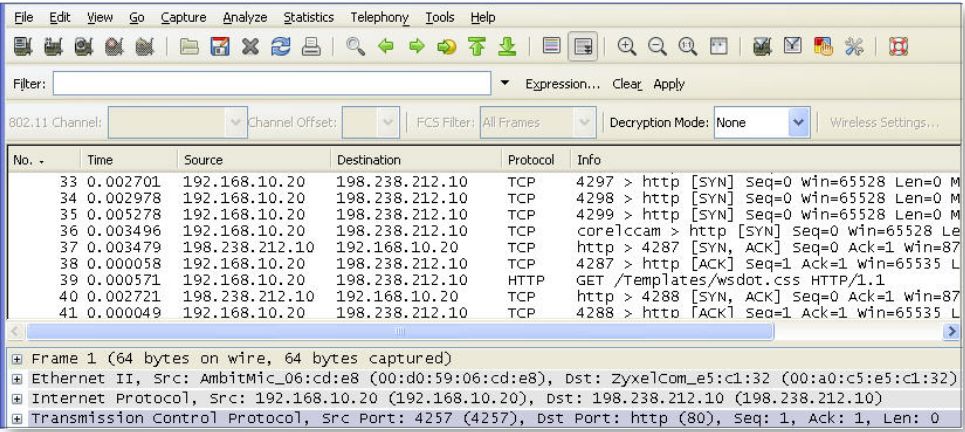Open the Statistics menu

(x=308, y=17)
